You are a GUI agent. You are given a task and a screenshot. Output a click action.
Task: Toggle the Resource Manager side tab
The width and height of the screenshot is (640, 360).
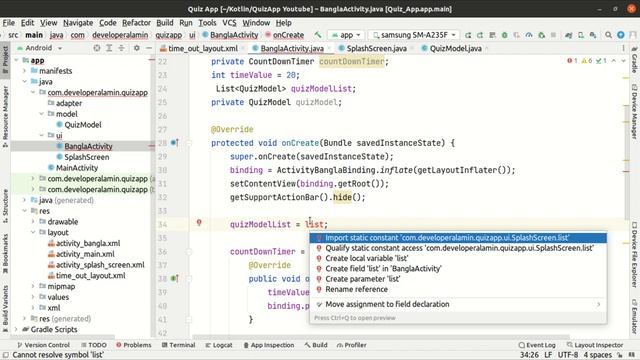tap(5, 117)
